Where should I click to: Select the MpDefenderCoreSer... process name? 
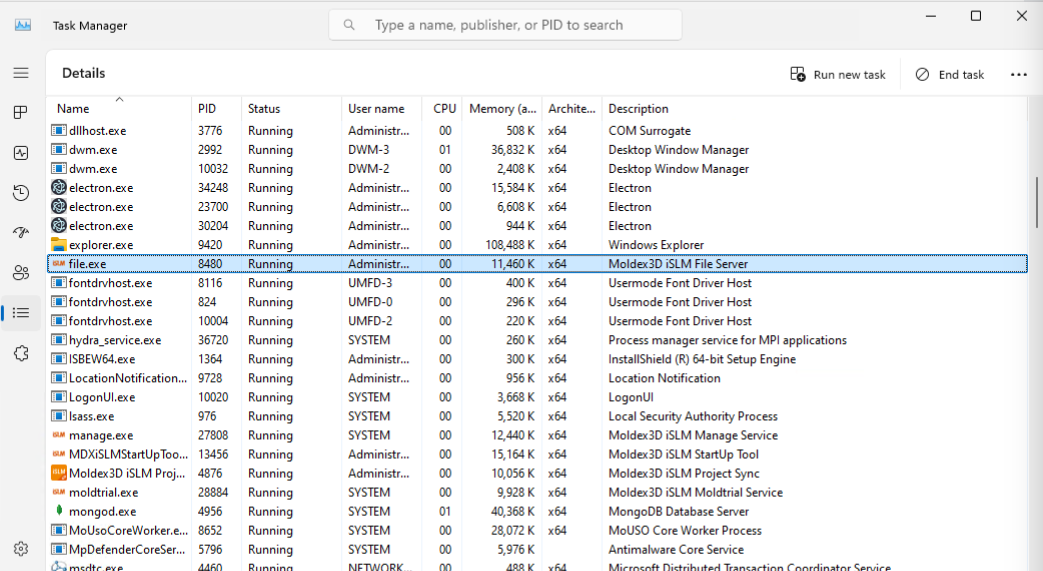[x=127, y=550]
